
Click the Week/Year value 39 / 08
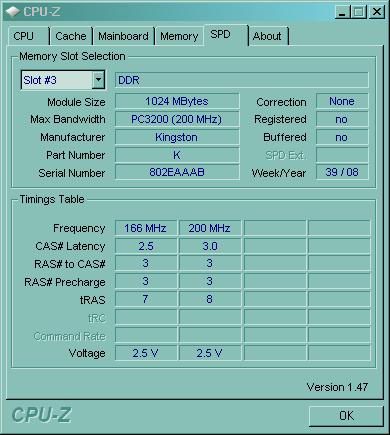click(342, 172)
